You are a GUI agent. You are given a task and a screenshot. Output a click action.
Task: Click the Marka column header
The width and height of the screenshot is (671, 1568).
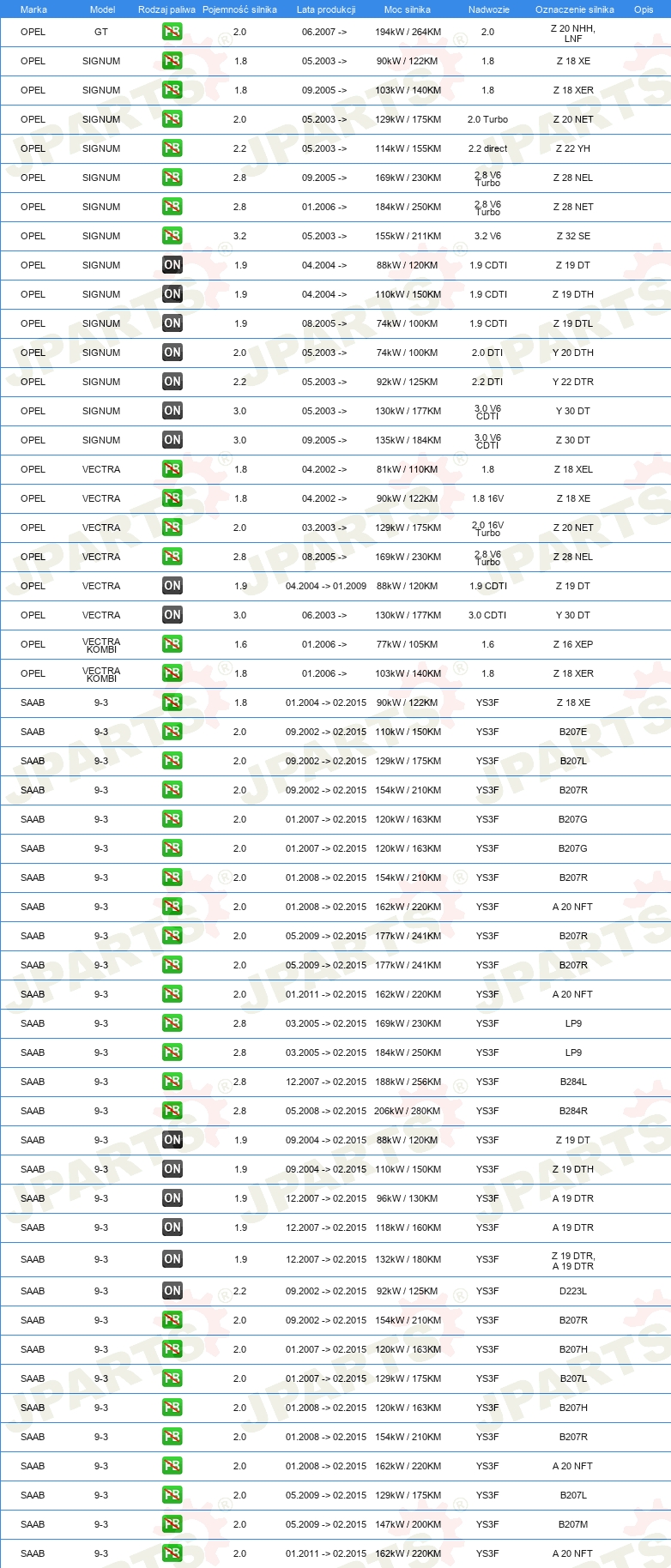[33, 9]
